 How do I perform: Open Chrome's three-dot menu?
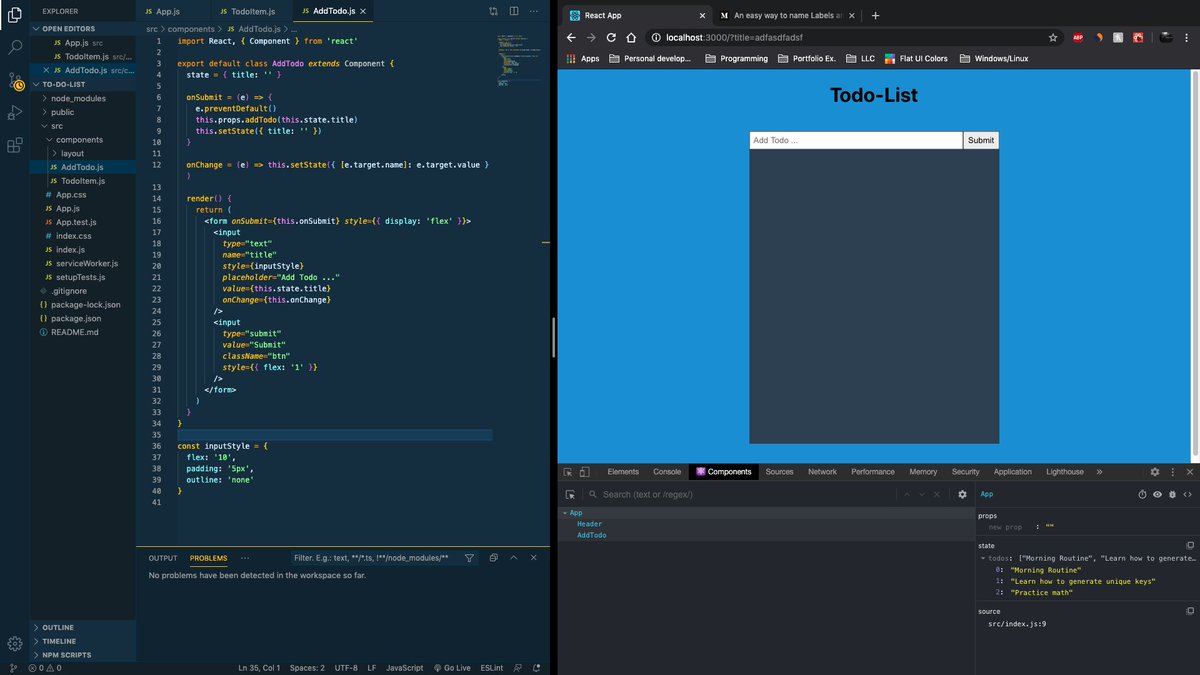tap(1189, 37)
